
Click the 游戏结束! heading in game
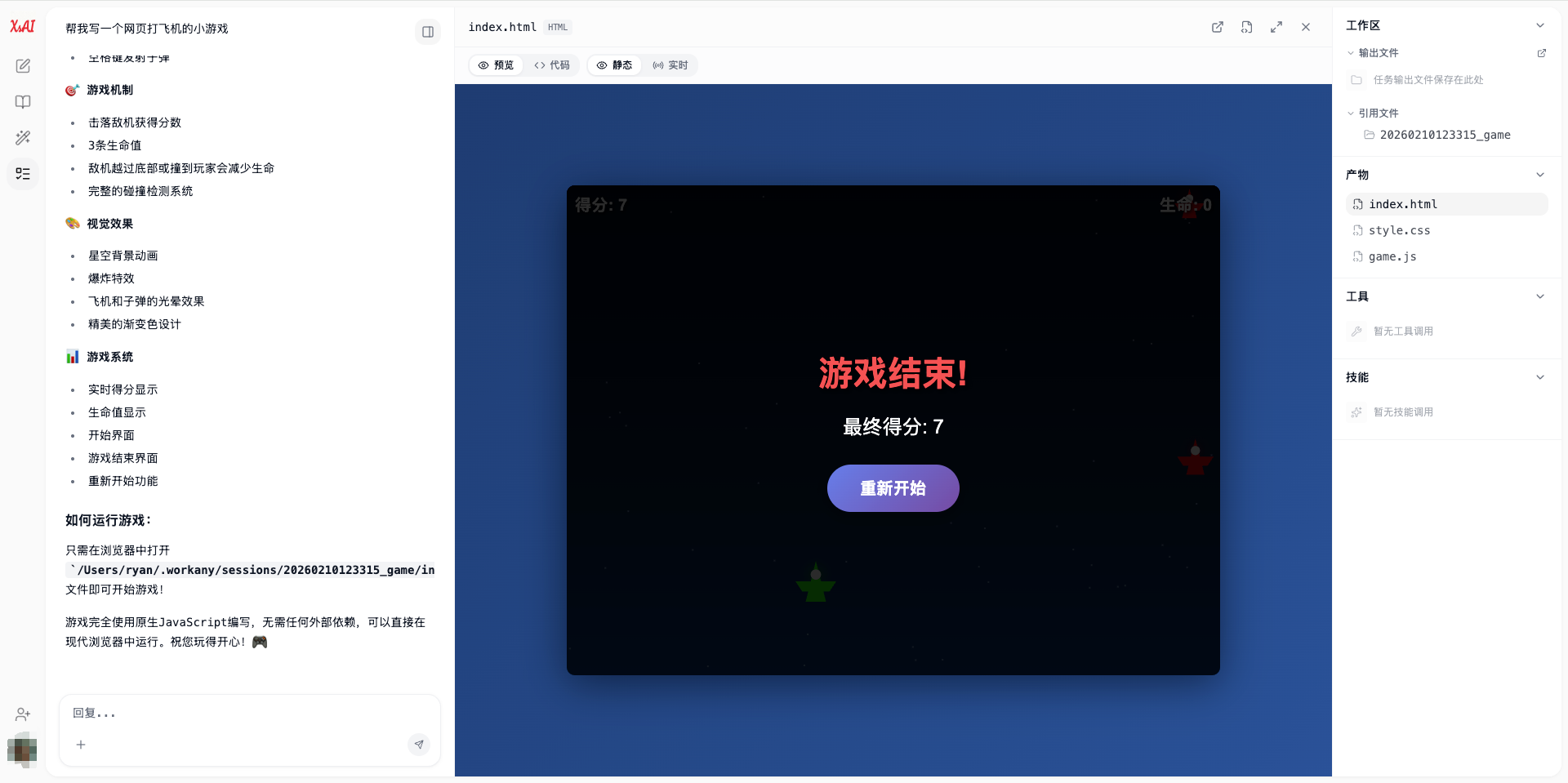click(893, 374)
